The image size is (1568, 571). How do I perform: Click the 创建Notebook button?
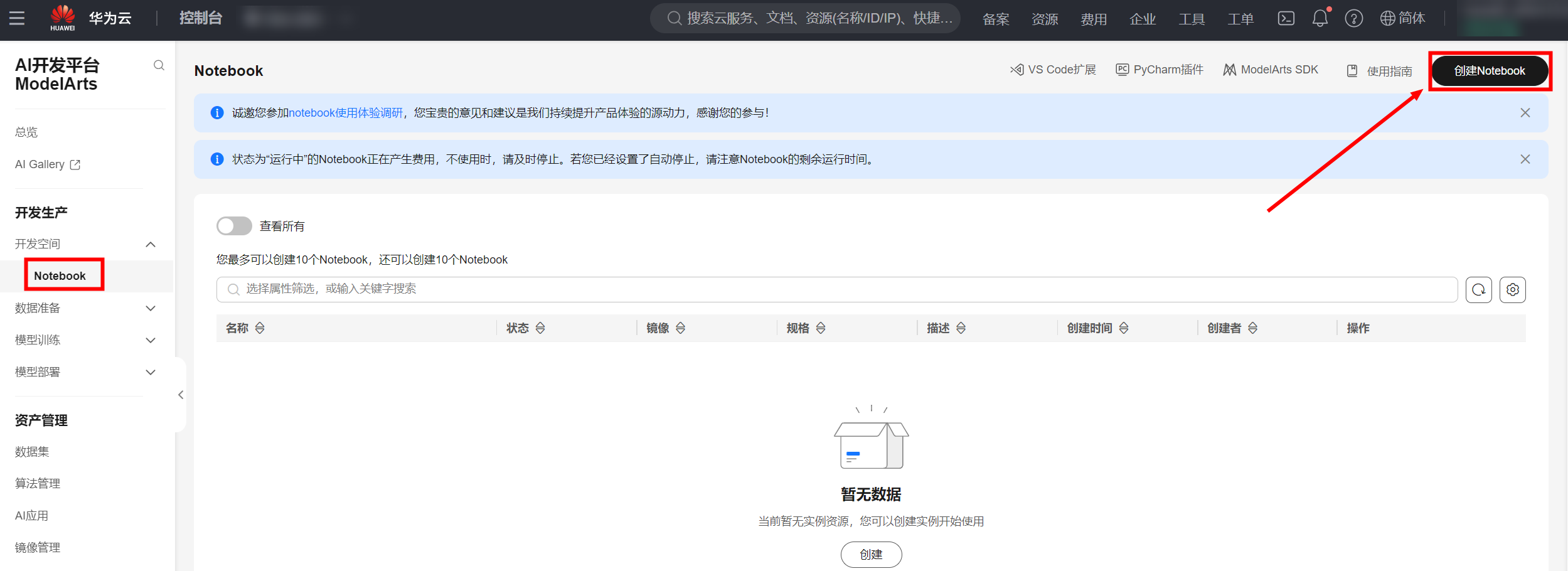[x=1489, y=71]
